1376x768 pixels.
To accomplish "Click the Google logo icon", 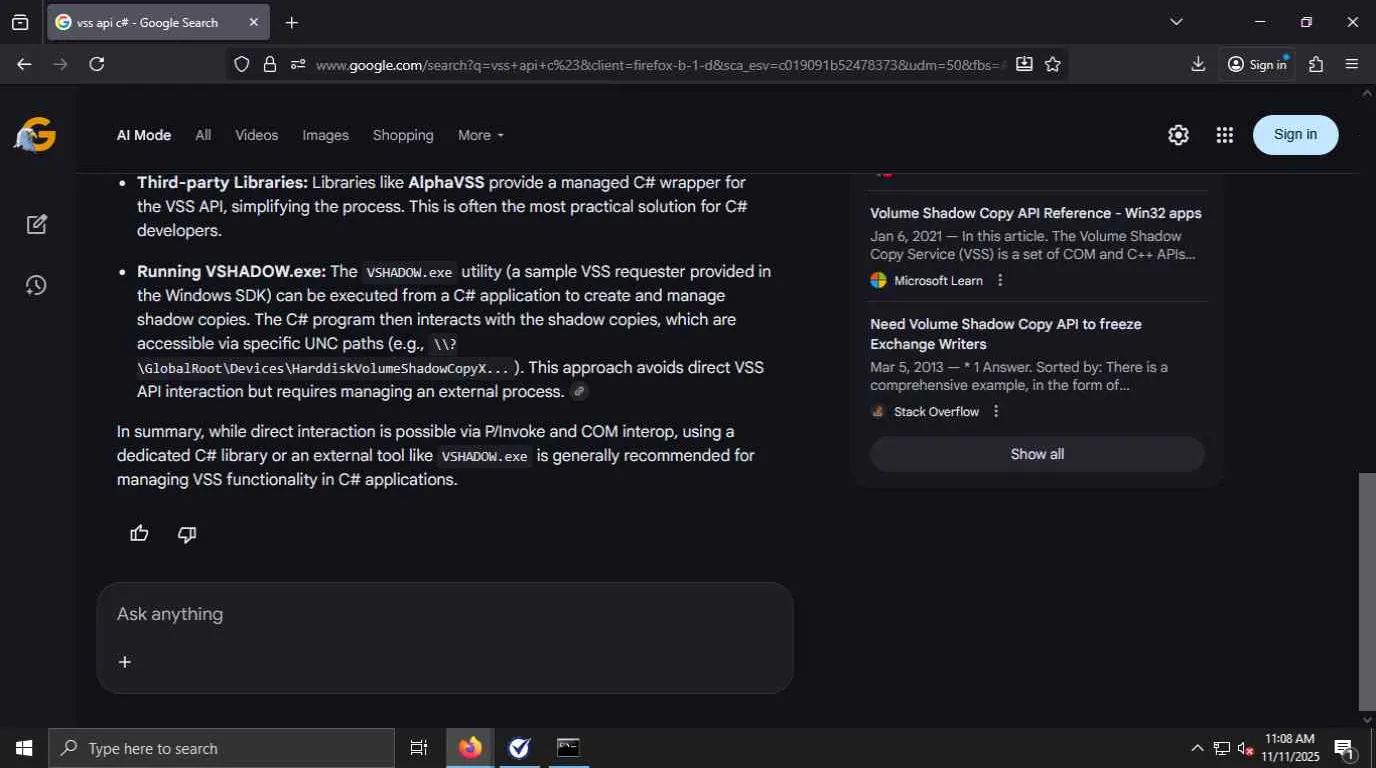I will tap(35, 135).
